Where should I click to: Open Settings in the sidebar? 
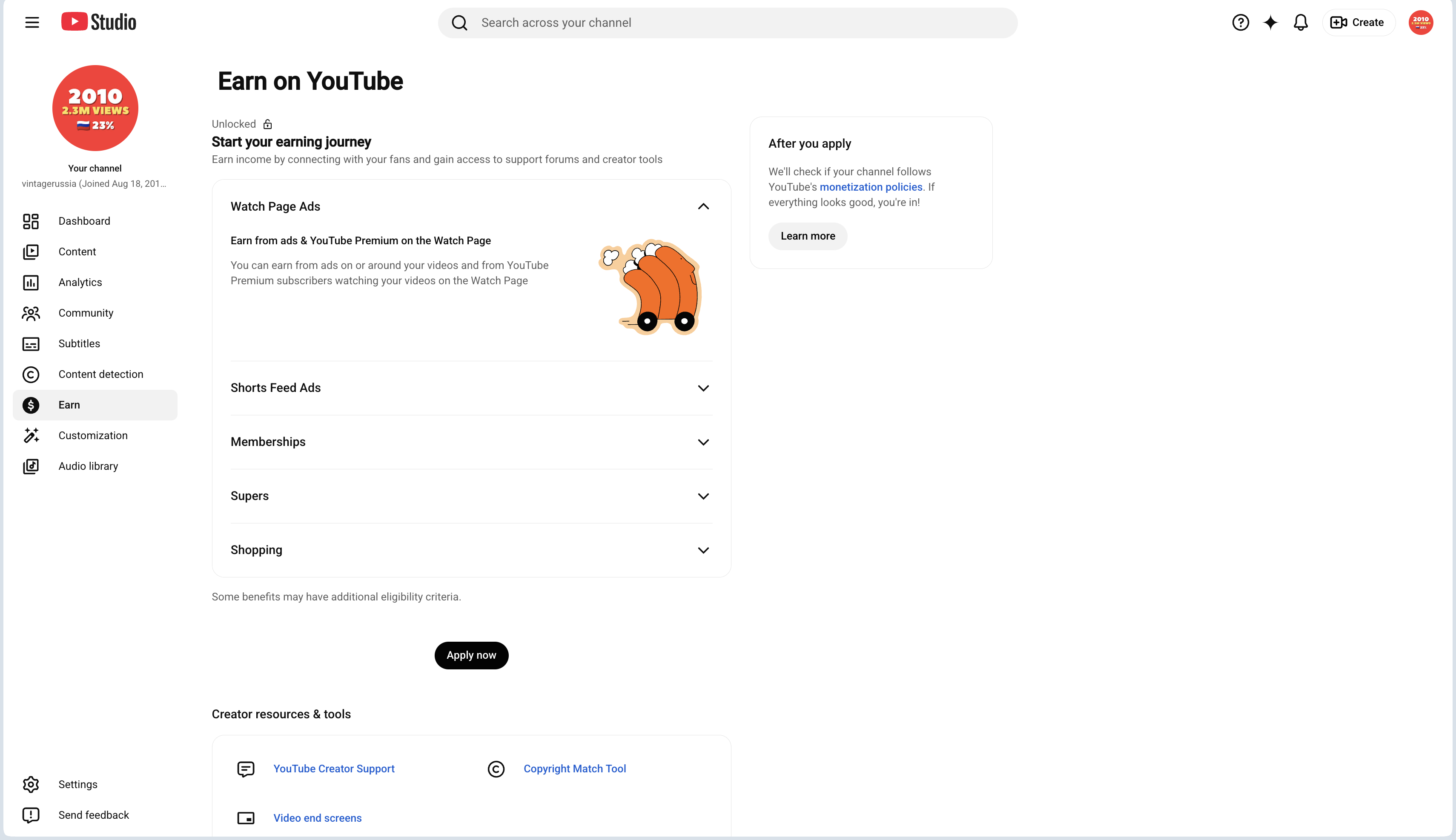[x=95, y=785]
